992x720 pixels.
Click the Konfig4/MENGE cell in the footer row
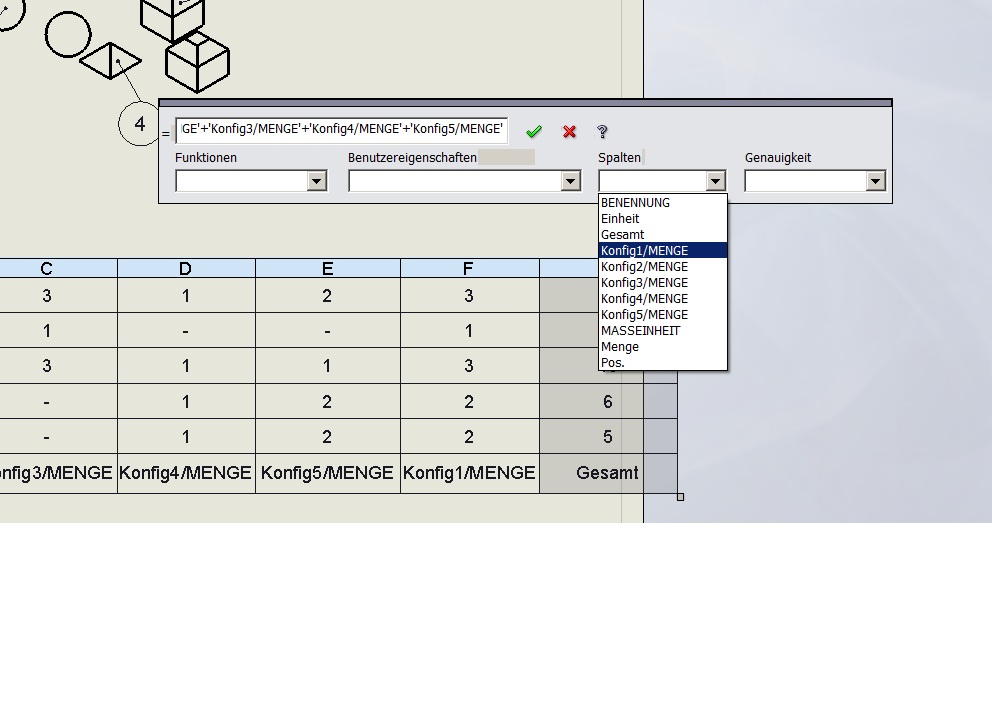point(186,473)
